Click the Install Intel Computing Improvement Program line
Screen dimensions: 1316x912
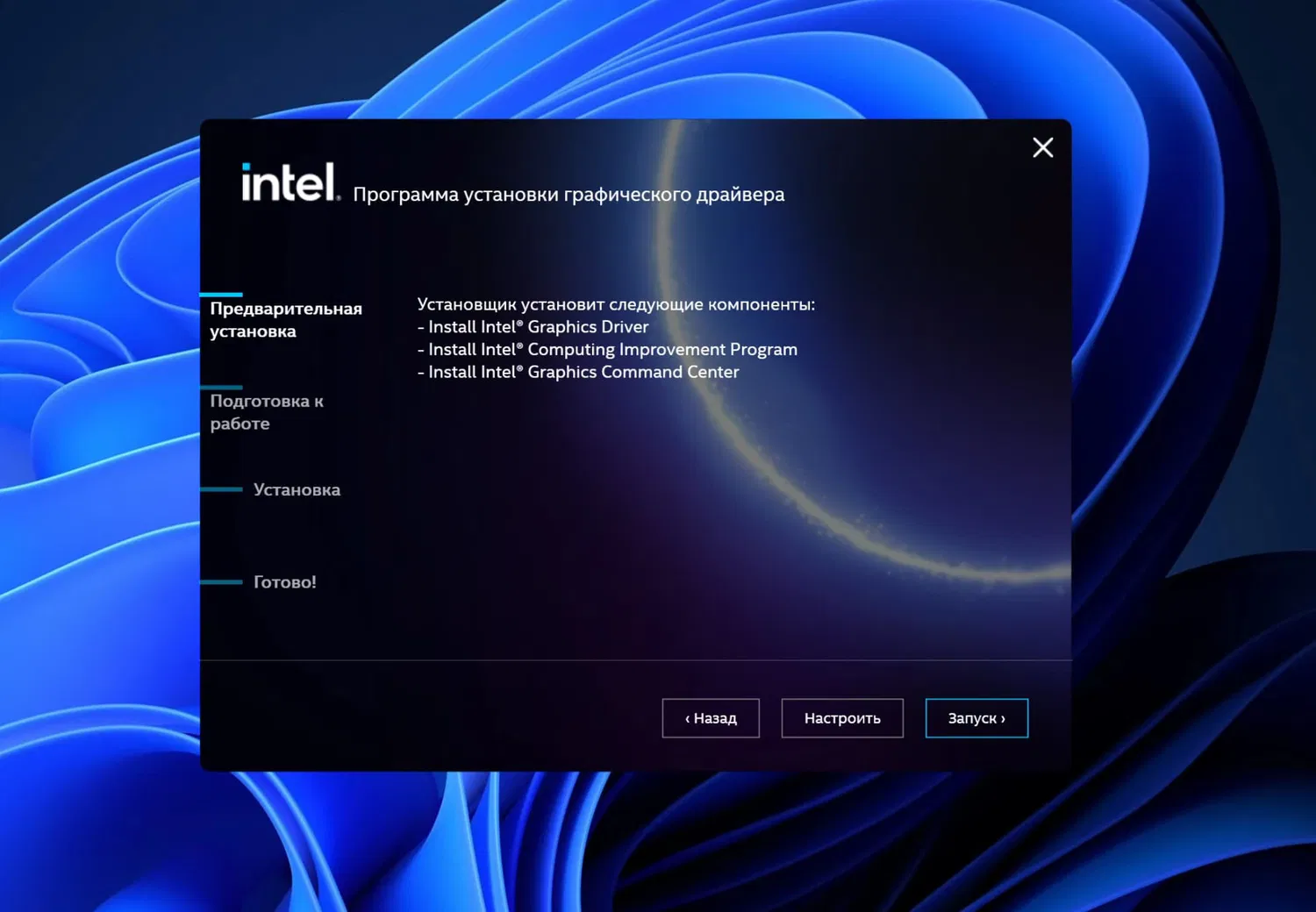(607, 349)
